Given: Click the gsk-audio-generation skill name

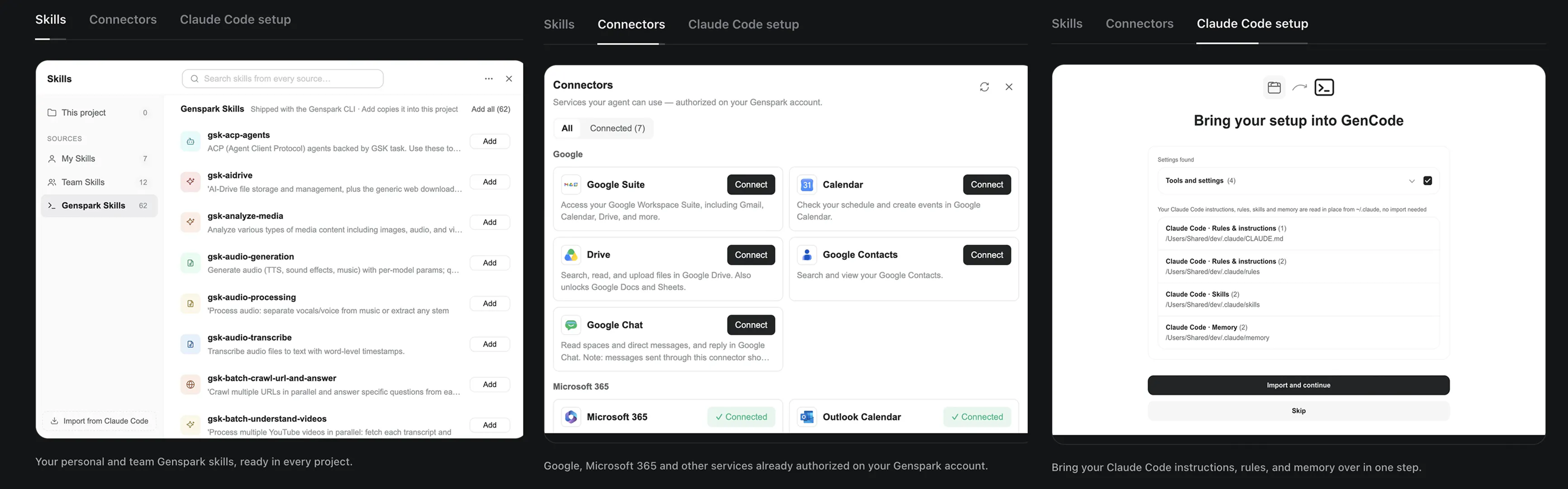Looking at the screenshot, I should (251, 256).
